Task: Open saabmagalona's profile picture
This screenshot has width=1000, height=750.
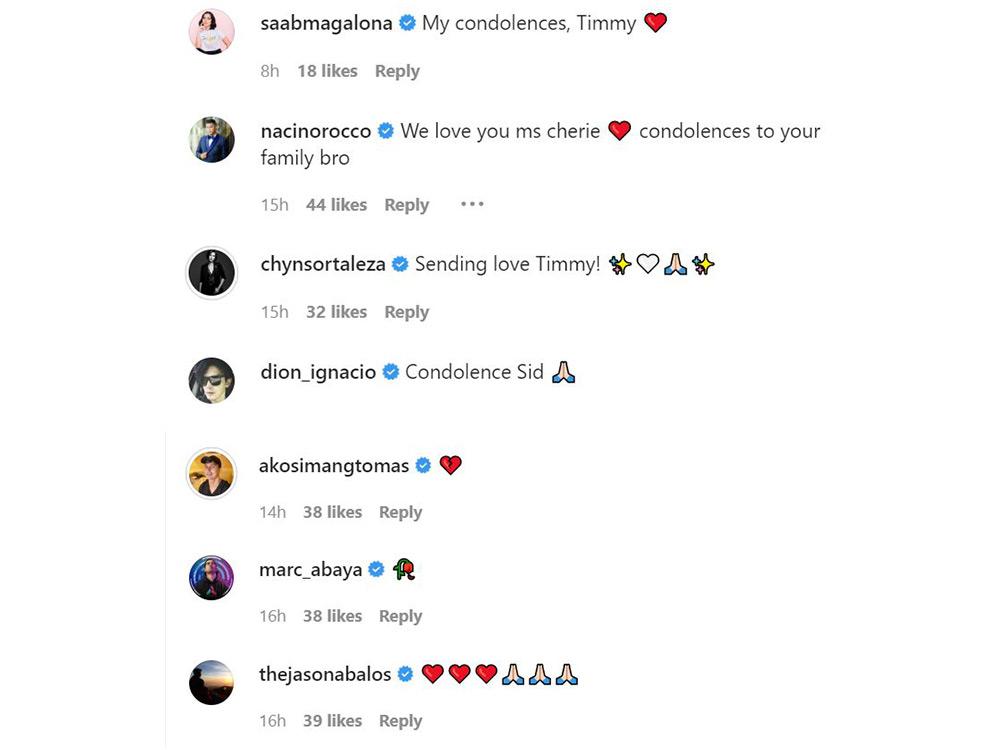Action: click(x=212, y=31)
